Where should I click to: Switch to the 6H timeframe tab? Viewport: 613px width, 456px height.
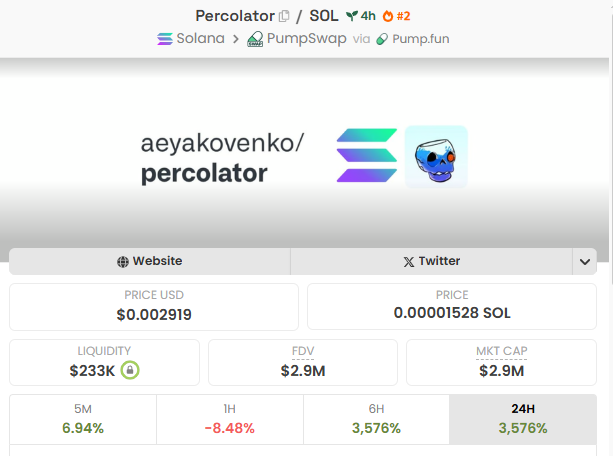point(376,419)
